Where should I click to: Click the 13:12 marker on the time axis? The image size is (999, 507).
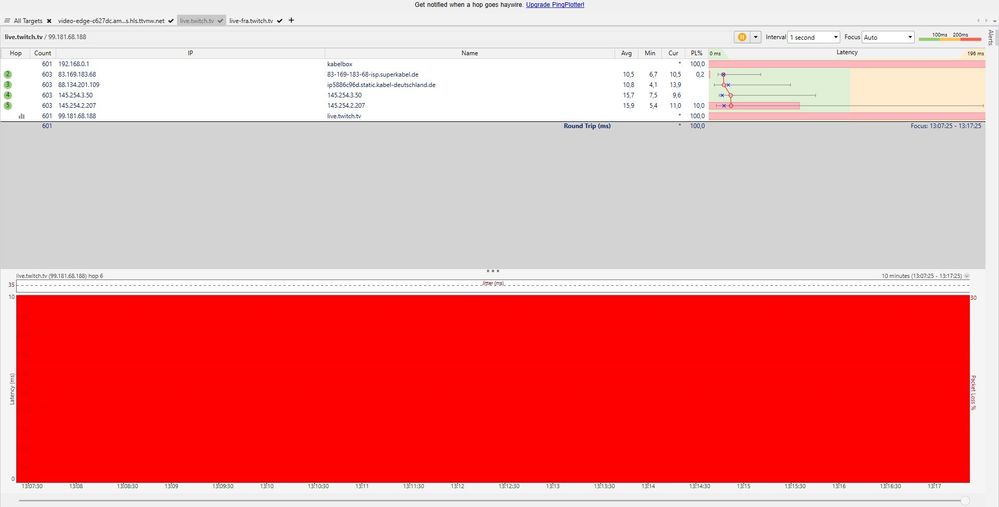click(457, 486)
